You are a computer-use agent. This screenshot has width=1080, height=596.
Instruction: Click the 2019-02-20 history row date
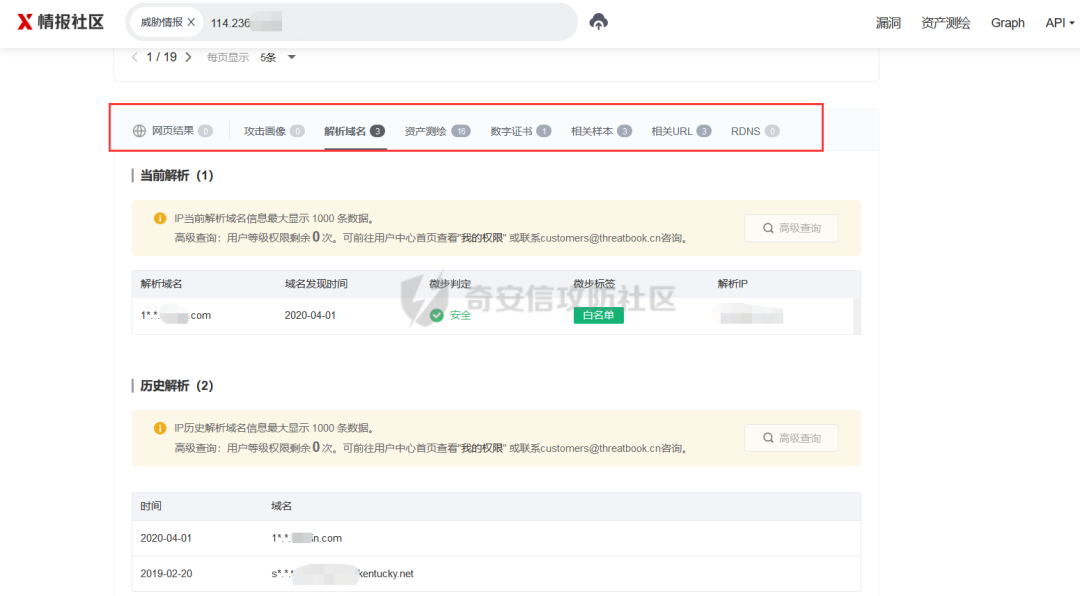point(166,573)
